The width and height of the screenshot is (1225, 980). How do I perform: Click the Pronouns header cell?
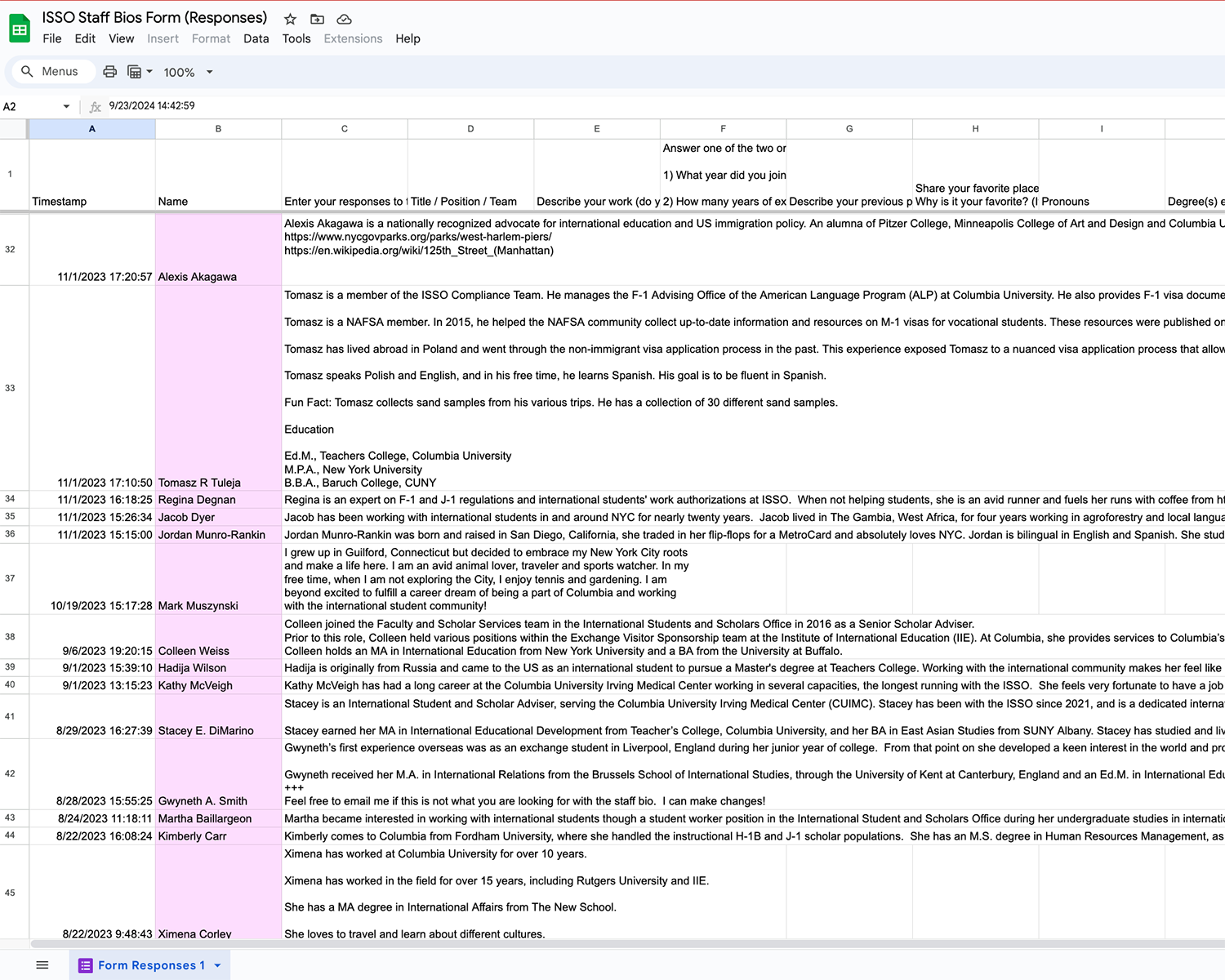click(1102, 174)
